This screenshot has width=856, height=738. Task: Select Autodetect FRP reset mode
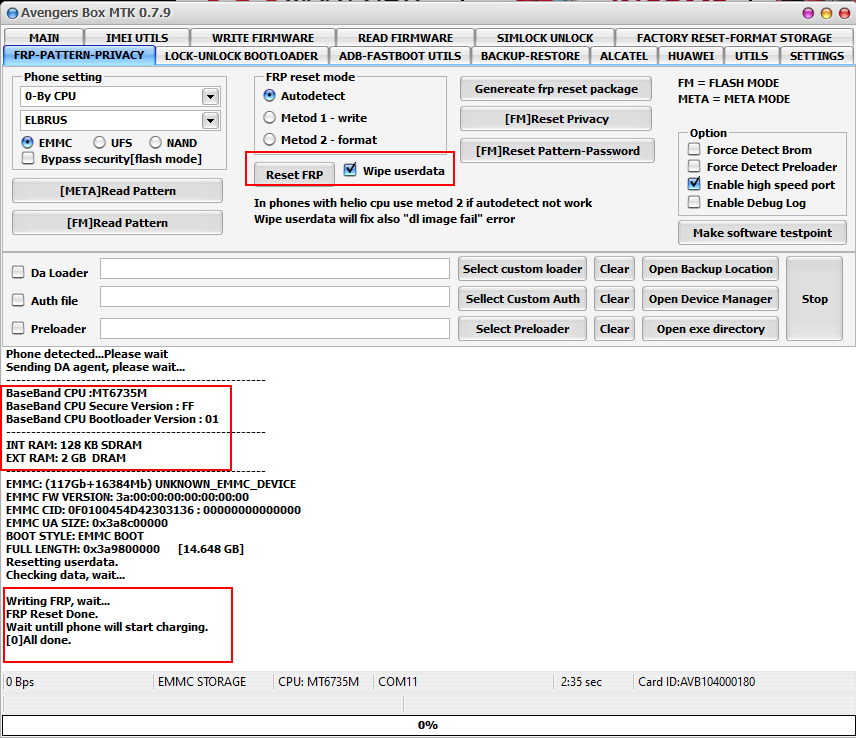[270, 96]
